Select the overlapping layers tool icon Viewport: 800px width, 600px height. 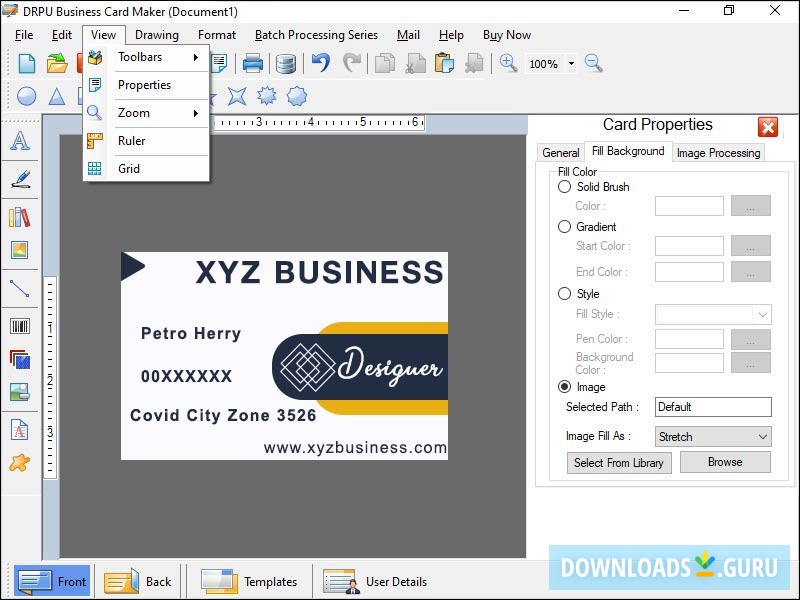20,359
